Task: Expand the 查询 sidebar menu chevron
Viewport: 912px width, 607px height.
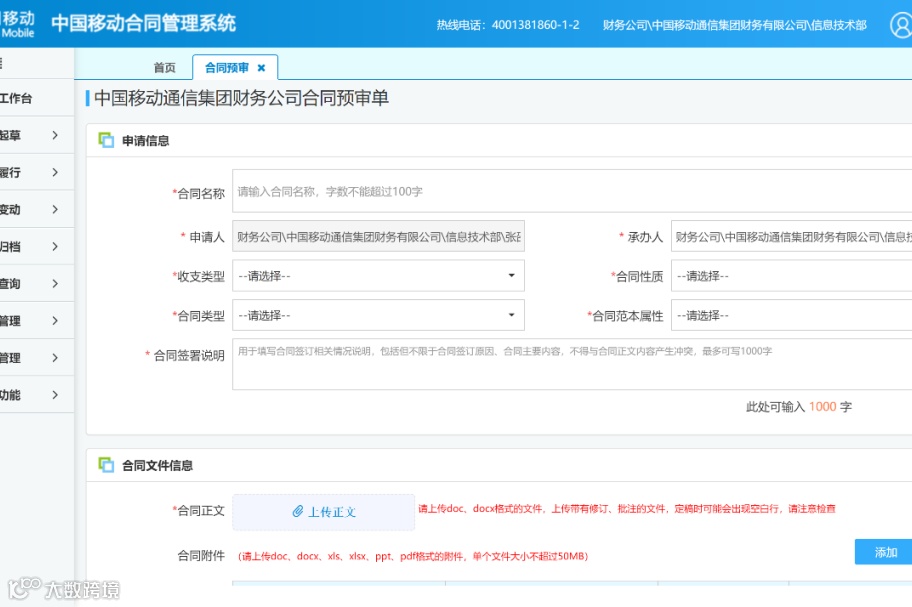Action: coord(55,284)
